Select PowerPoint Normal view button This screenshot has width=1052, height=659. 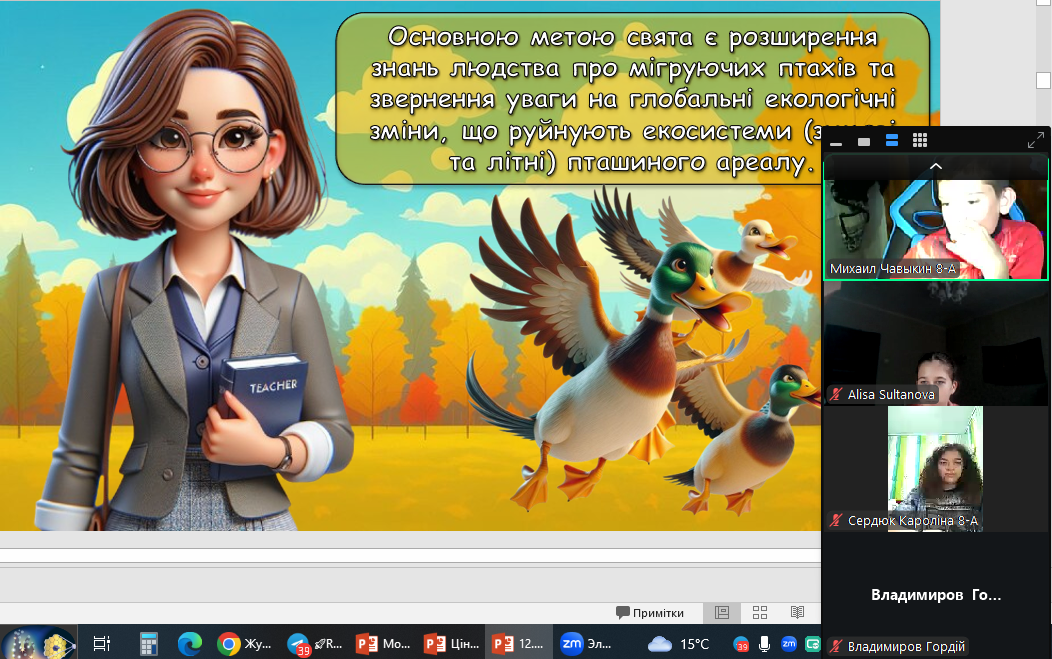(x=722, y=612)
